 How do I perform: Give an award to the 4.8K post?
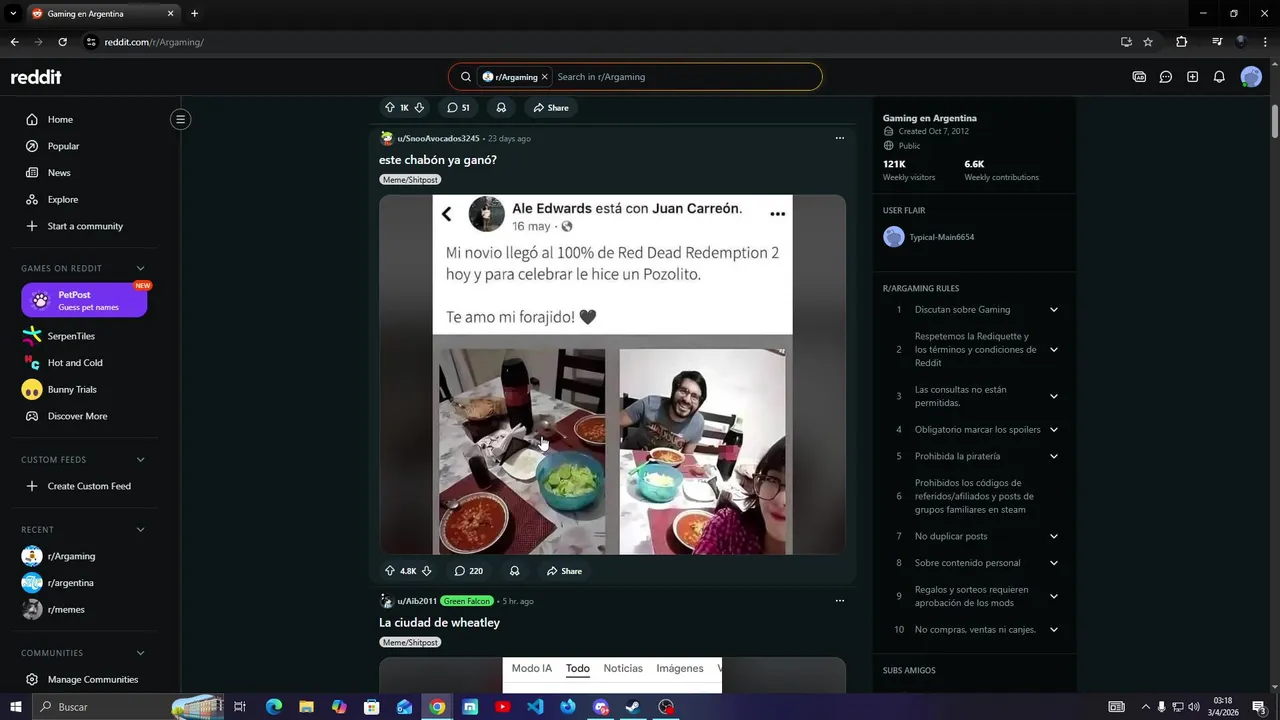tap(514, 571)
